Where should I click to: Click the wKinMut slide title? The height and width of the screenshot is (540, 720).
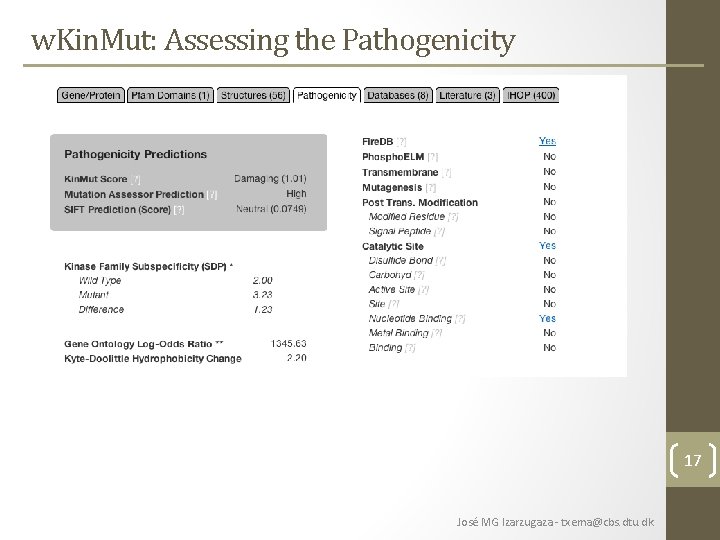tap(273, 40)
